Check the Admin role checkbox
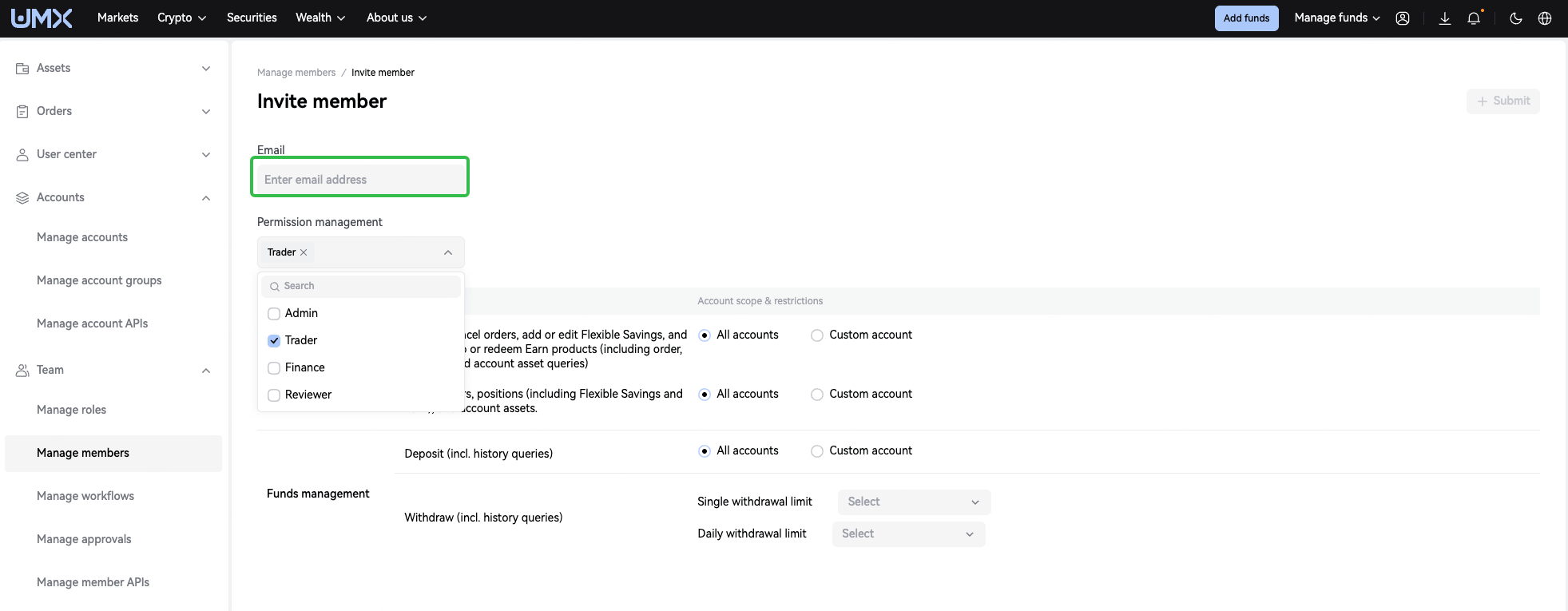 click(274, 314)
